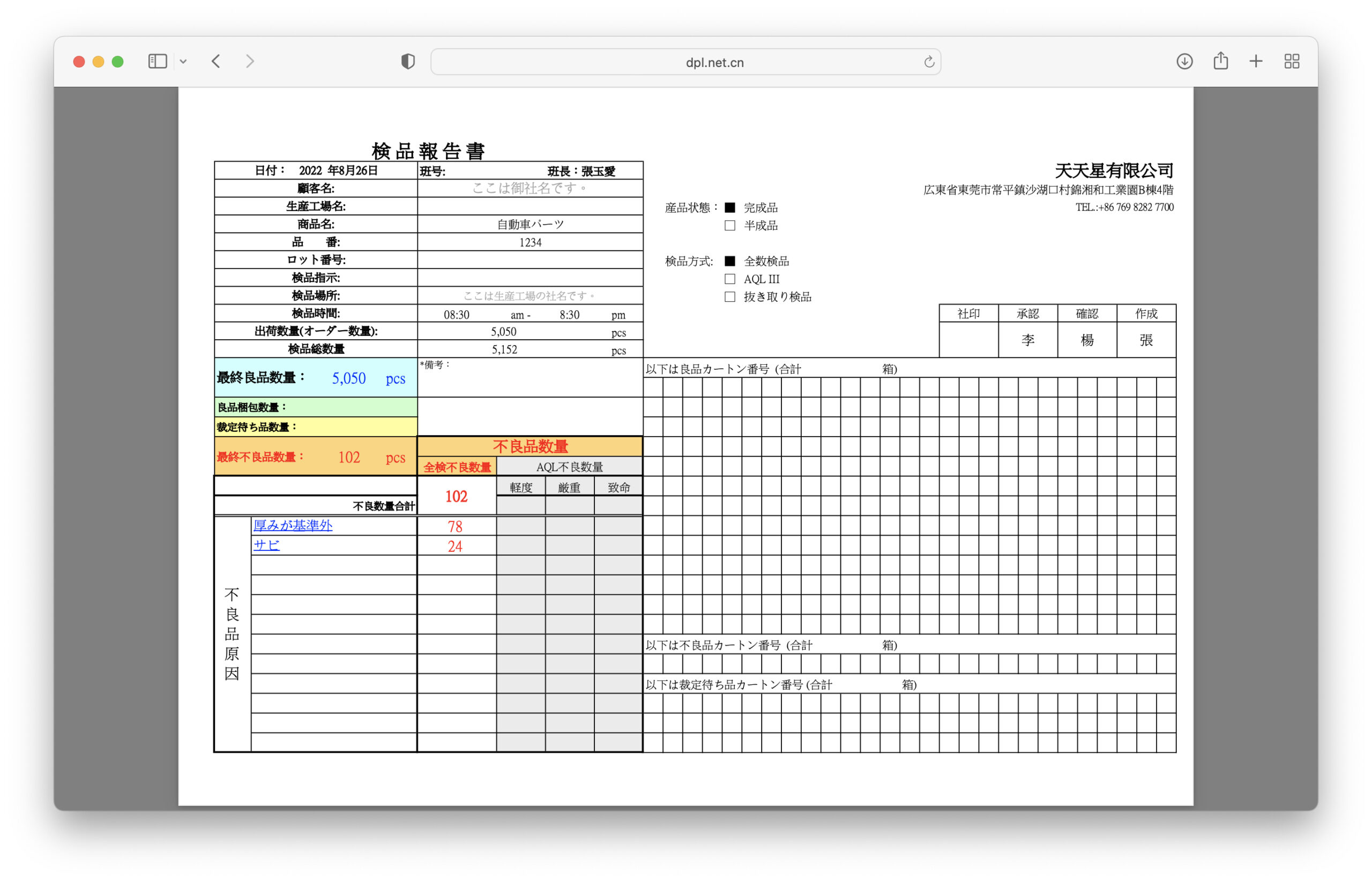
Task: Enable the 抜き取り検品 checkbox
Action: pyautogui.click(x=730, y=297)
